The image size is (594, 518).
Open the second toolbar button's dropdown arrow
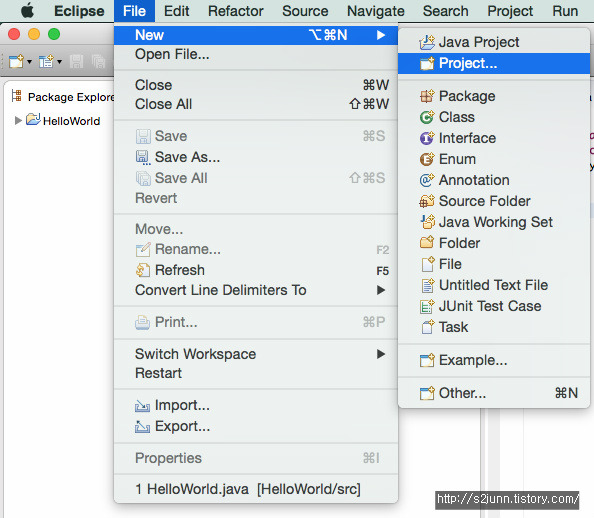pyautogui.click(x=59, y=62)
